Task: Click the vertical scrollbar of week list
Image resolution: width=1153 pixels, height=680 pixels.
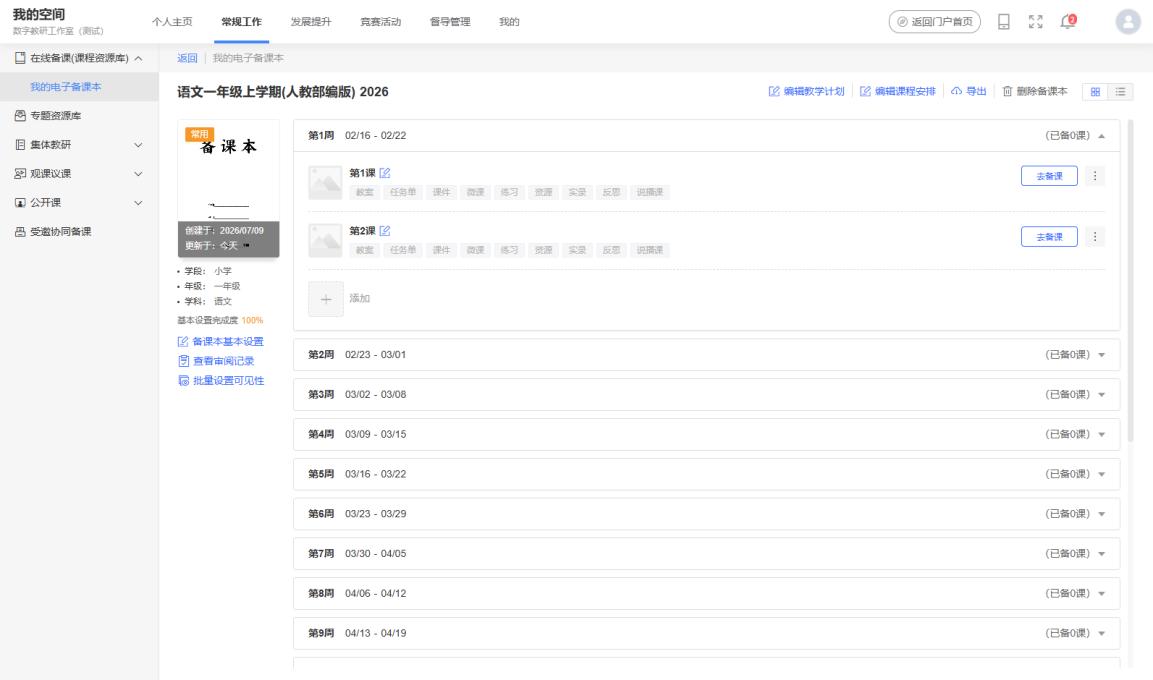Action: (1130, 283)
